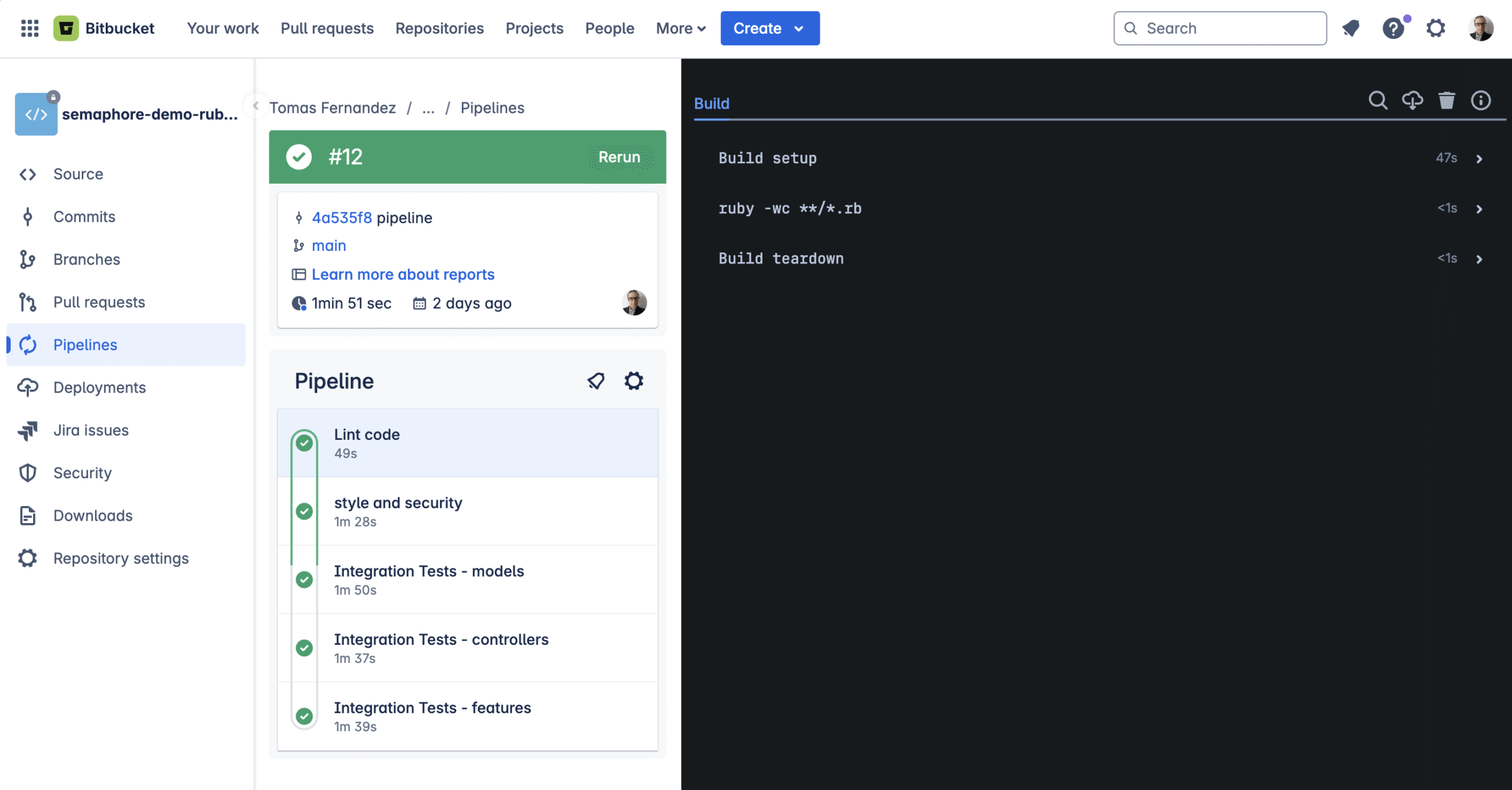Click Integration Tests - controllers success icon

tap(304, 648)
